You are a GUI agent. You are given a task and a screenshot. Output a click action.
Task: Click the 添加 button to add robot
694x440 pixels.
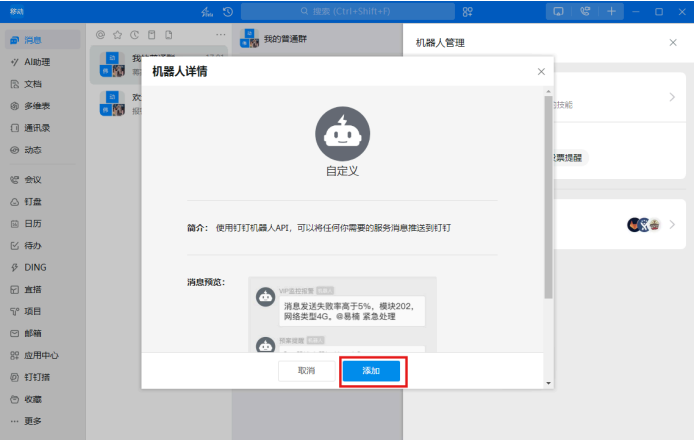pos(371,370)
